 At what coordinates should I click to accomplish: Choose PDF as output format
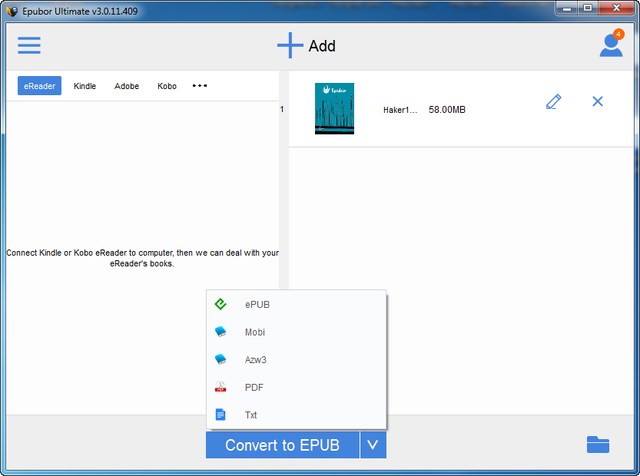pos(296,387)
